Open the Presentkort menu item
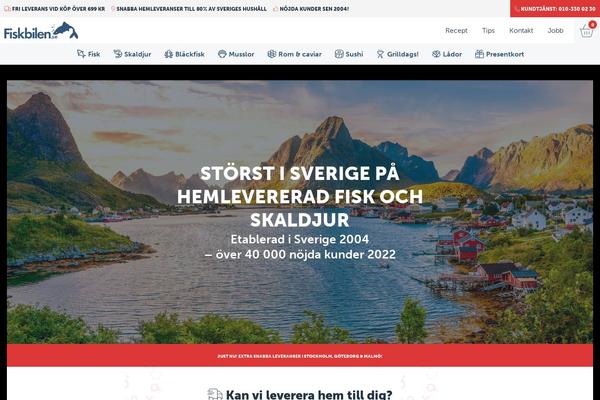 point(505,54)
